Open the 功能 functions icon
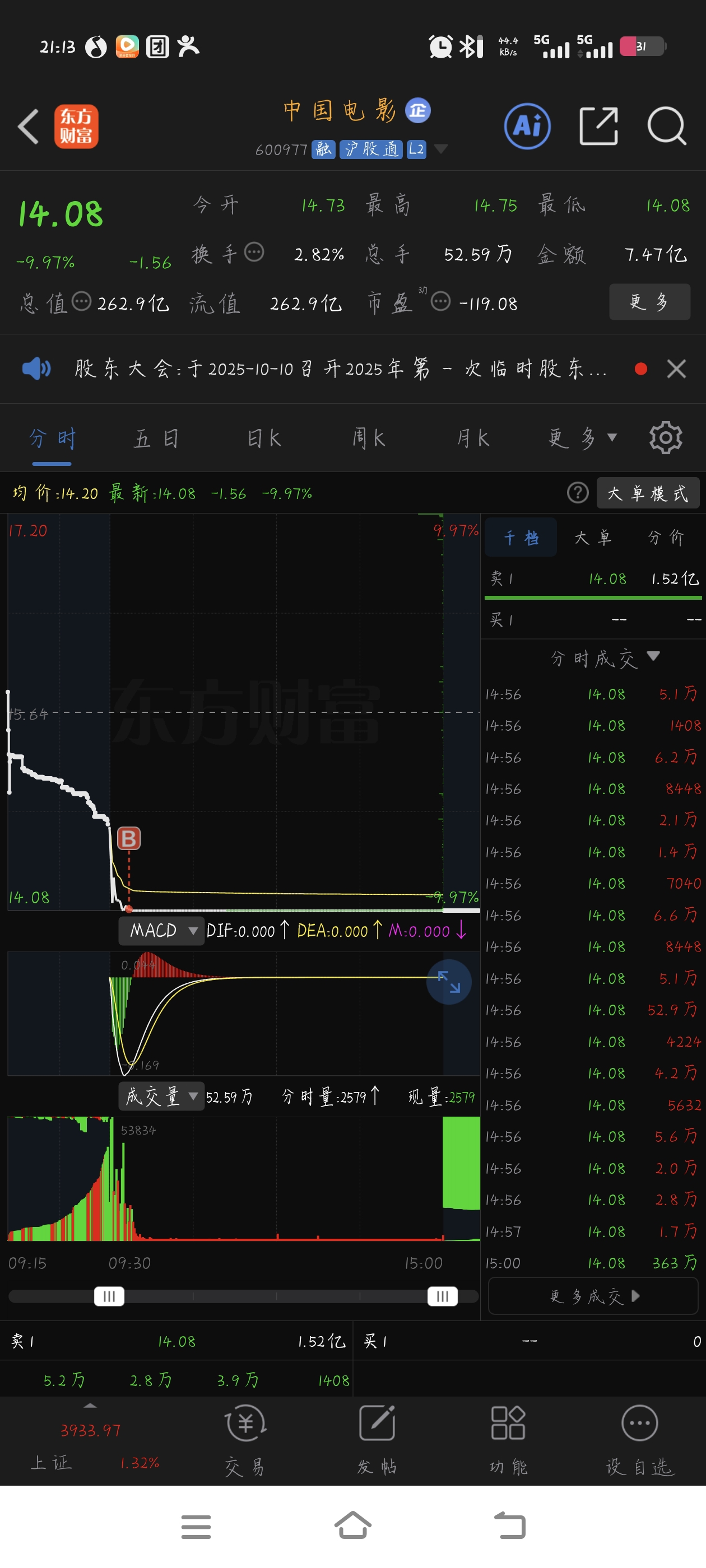 [x=508, y=1441]
